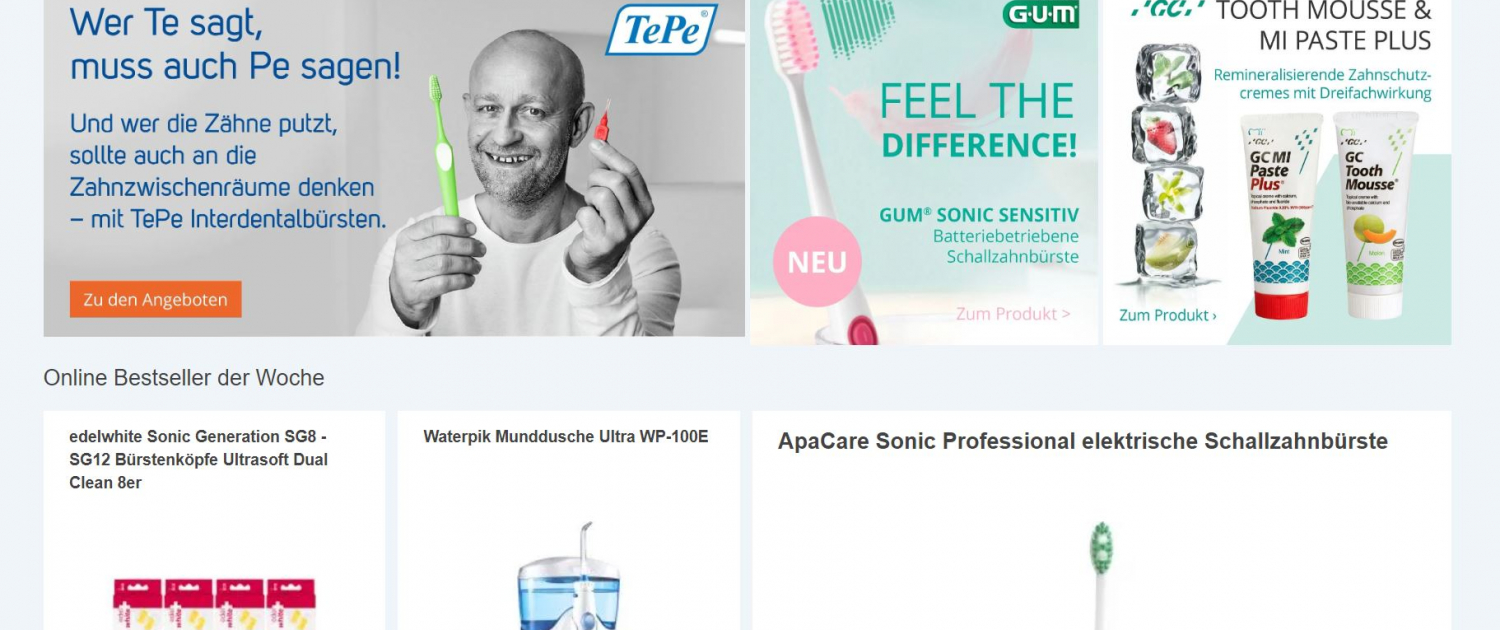The image size is (1500, 630).
Task: Click the red interdental brush image
Action: [602, 122]
